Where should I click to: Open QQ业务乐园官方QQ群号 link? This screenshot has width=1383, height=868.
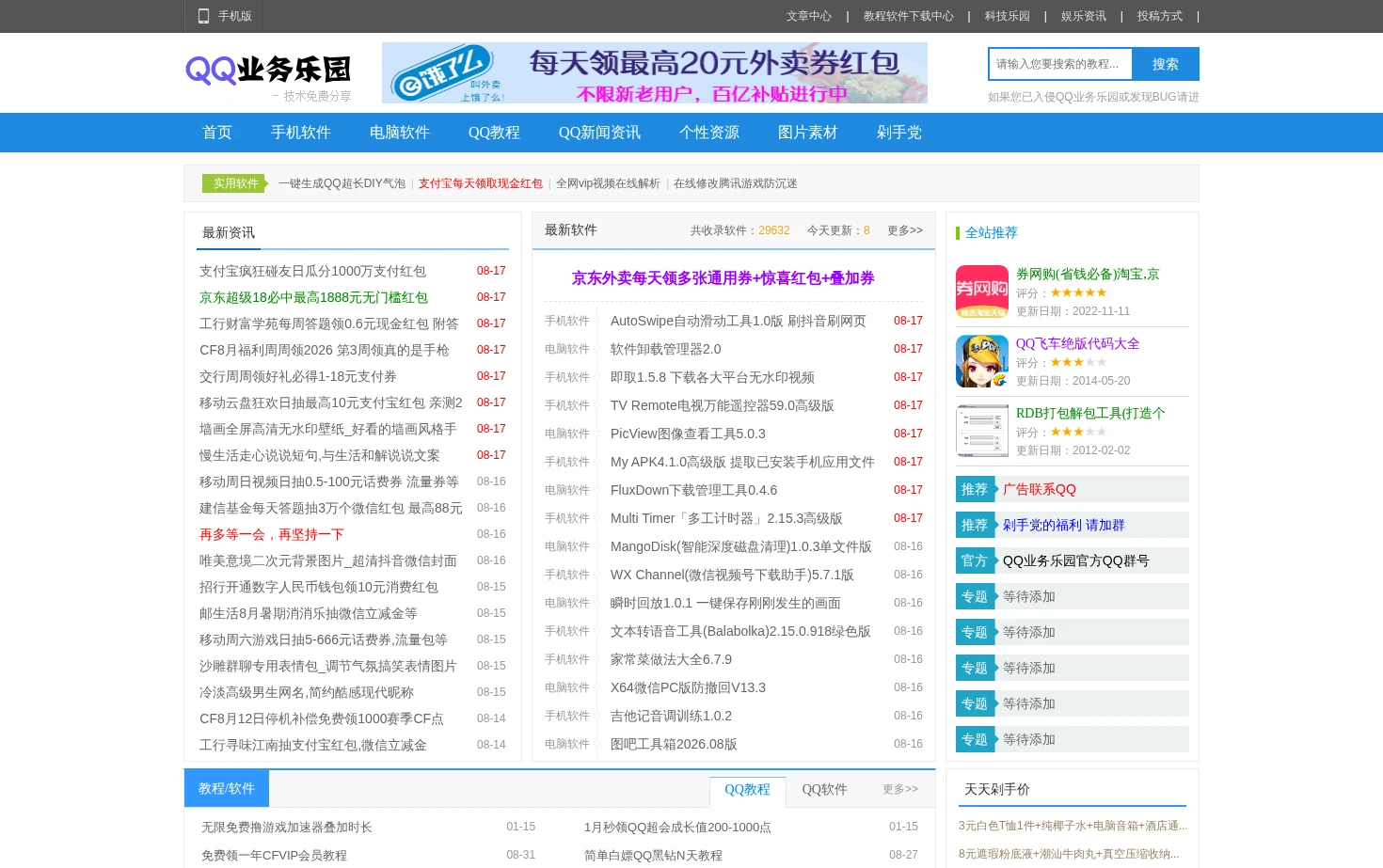coord(1075,560)
